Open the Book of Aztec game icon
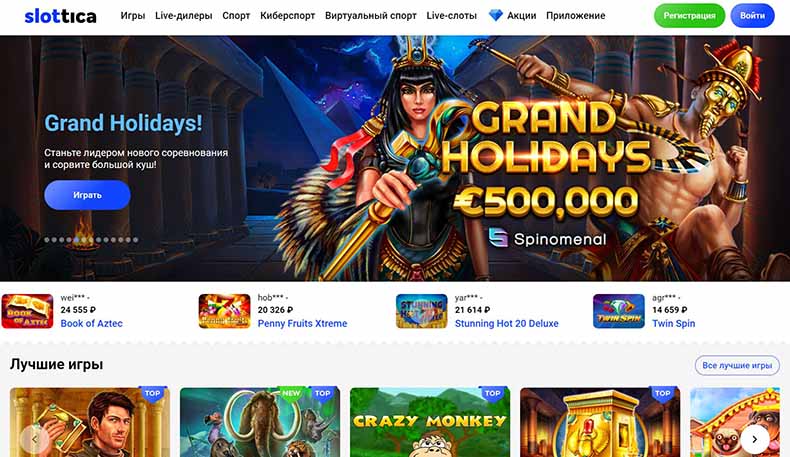Image resolution: width=790 pixels, height=457 pixels. coord(27,311)
